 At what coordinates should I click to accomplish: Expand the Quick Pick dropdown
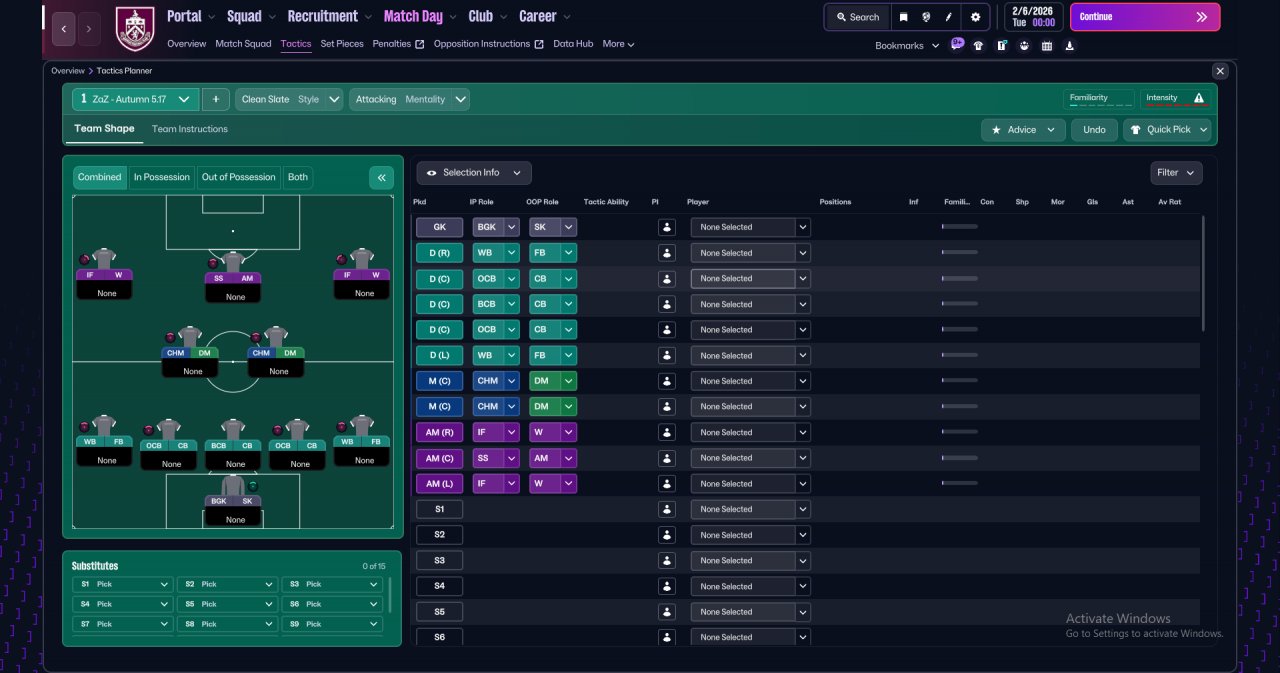pos(1167,130)
